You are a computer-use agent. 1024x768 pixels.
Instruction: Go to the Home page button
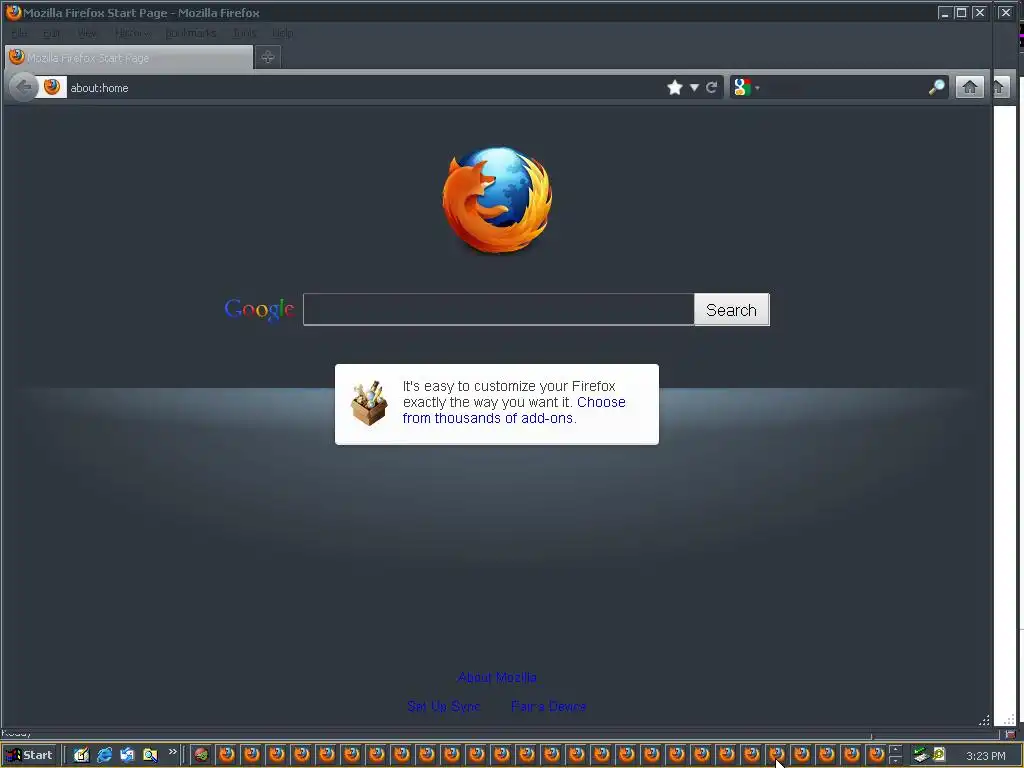pyautogui.click(x=970, y=87)
